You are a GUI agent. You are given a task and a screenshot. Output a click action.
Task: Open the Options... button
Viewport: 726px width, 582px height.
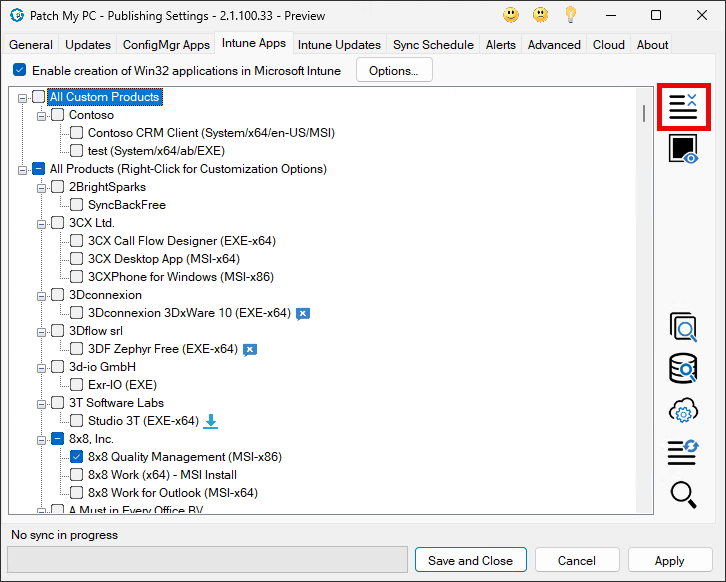click(394, 70)
